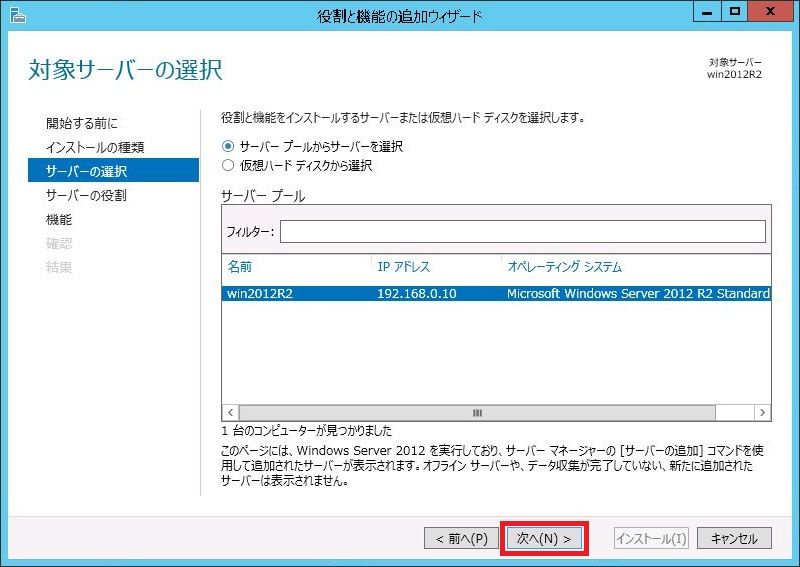Close the wizard window
The width and height of the screenshot is (800, 567).
pyautogui.click(x=770, y=12)
